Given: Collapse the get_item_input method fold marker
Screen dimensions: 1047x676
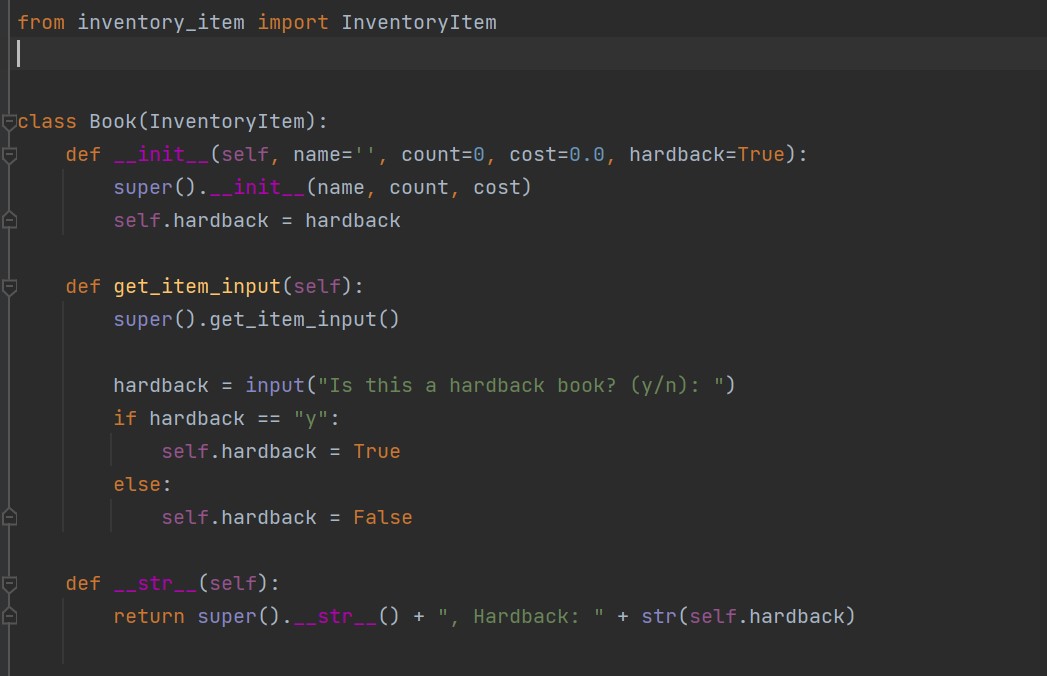Looking at the screenshot, I should 9,287.
